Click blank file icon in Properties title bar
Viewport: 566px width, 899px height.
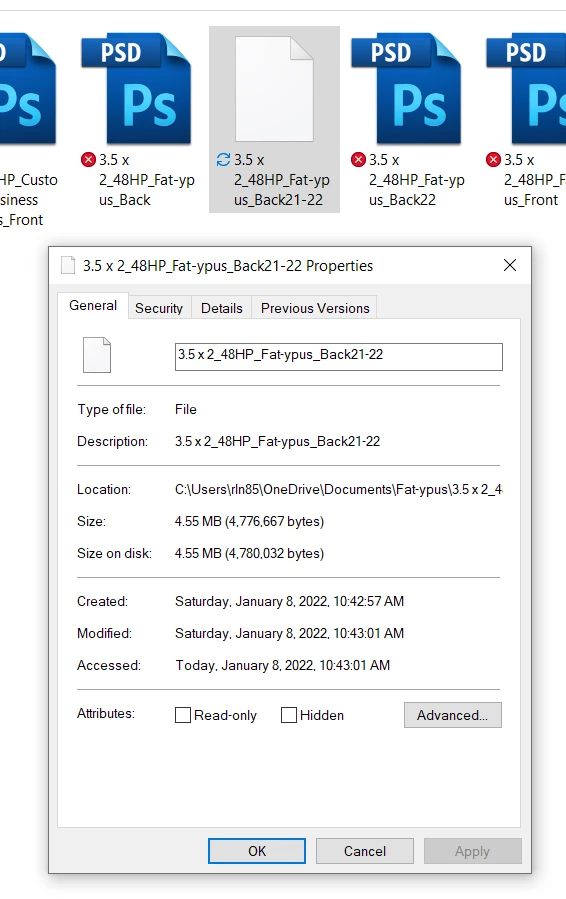click(68, 265)
